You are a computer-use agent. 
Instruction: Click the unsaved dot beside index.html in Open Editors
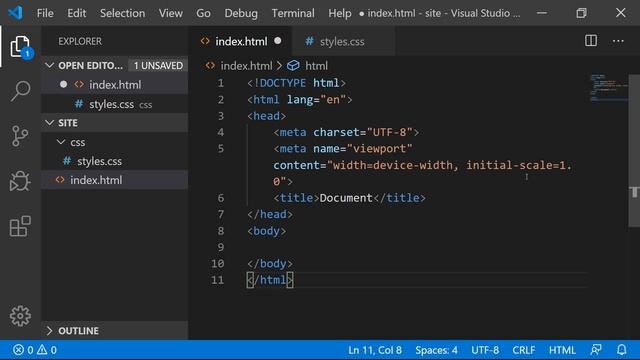coord(63,84)
